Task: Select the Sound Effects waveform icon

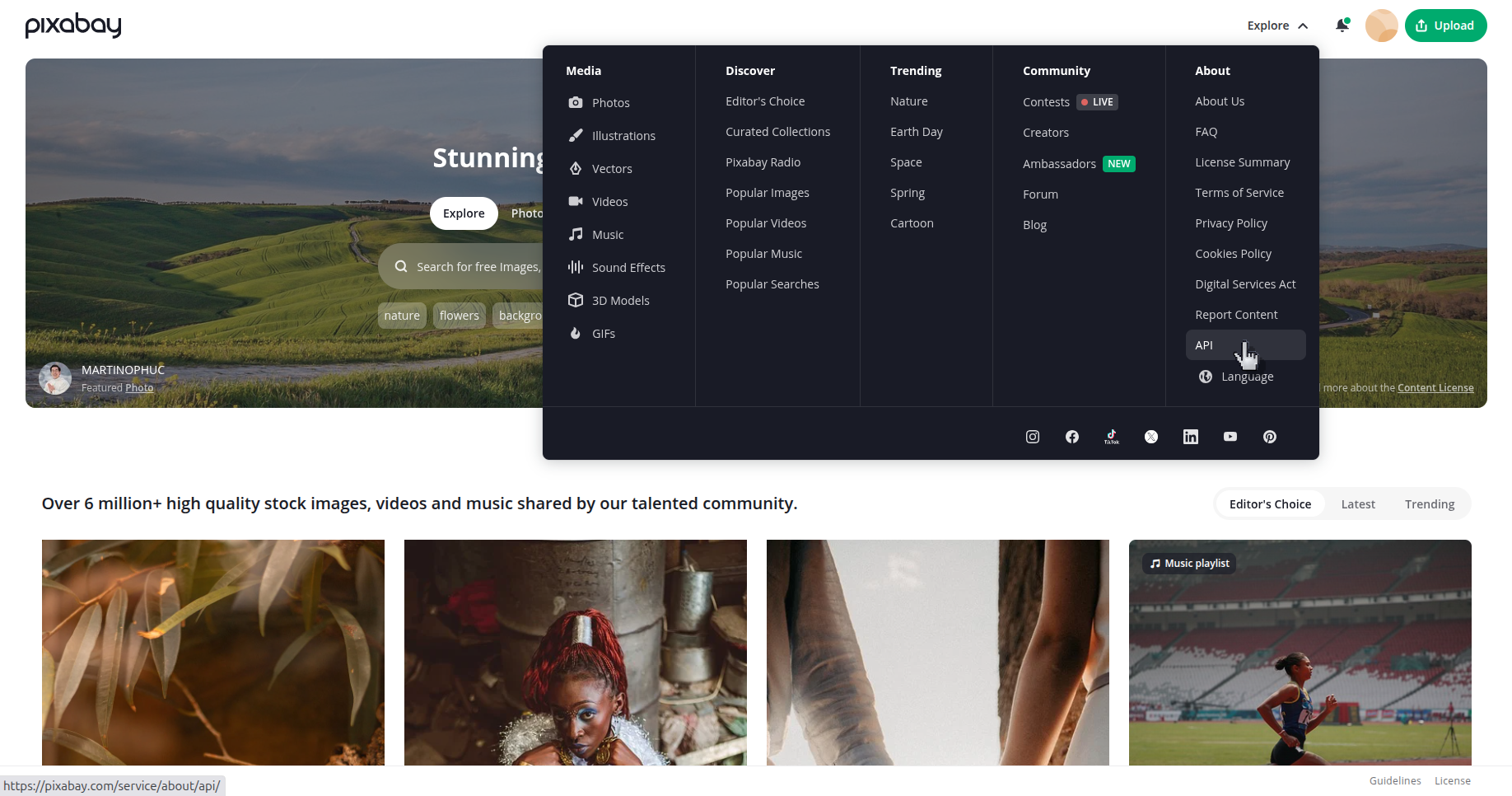Action: pyautogui.click(x=575, y=267)
